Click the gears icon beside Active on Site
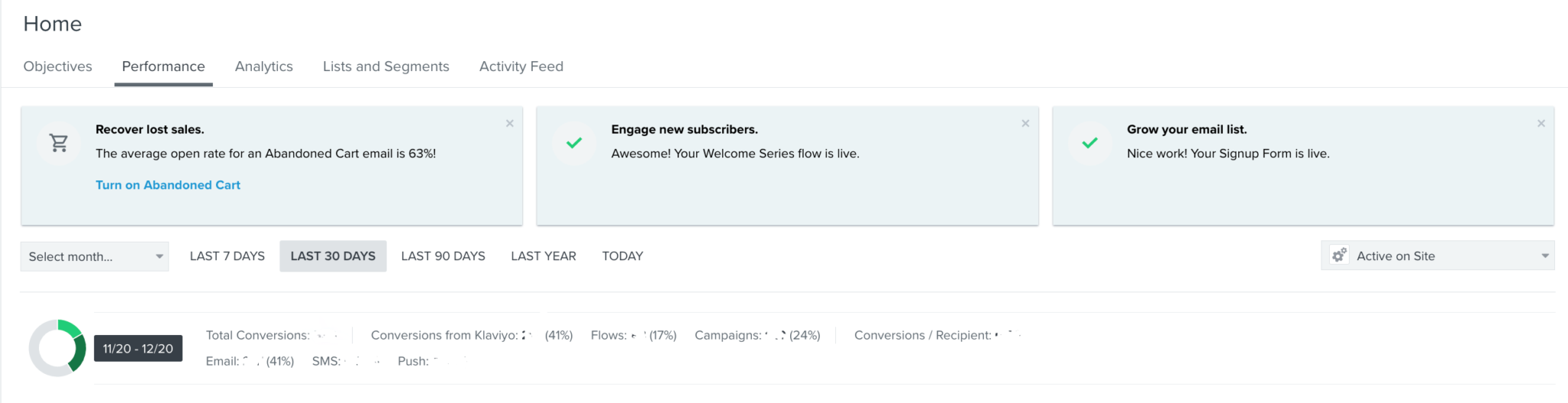The width and height of the screenshot is (1568, 403). click(1339, 255)
